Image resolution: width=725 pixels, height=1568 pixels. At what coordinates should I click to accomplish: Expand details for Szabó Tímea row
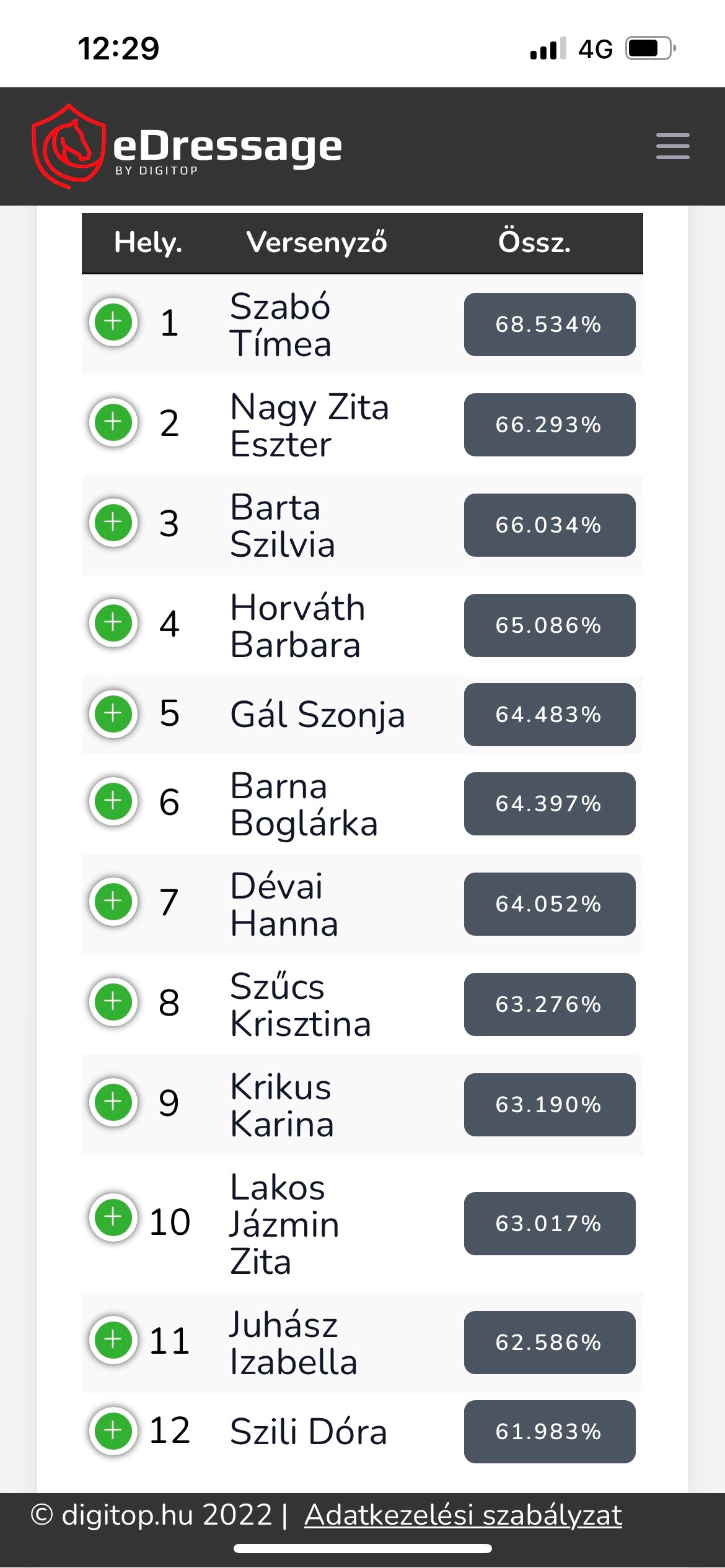pos(113,322)
